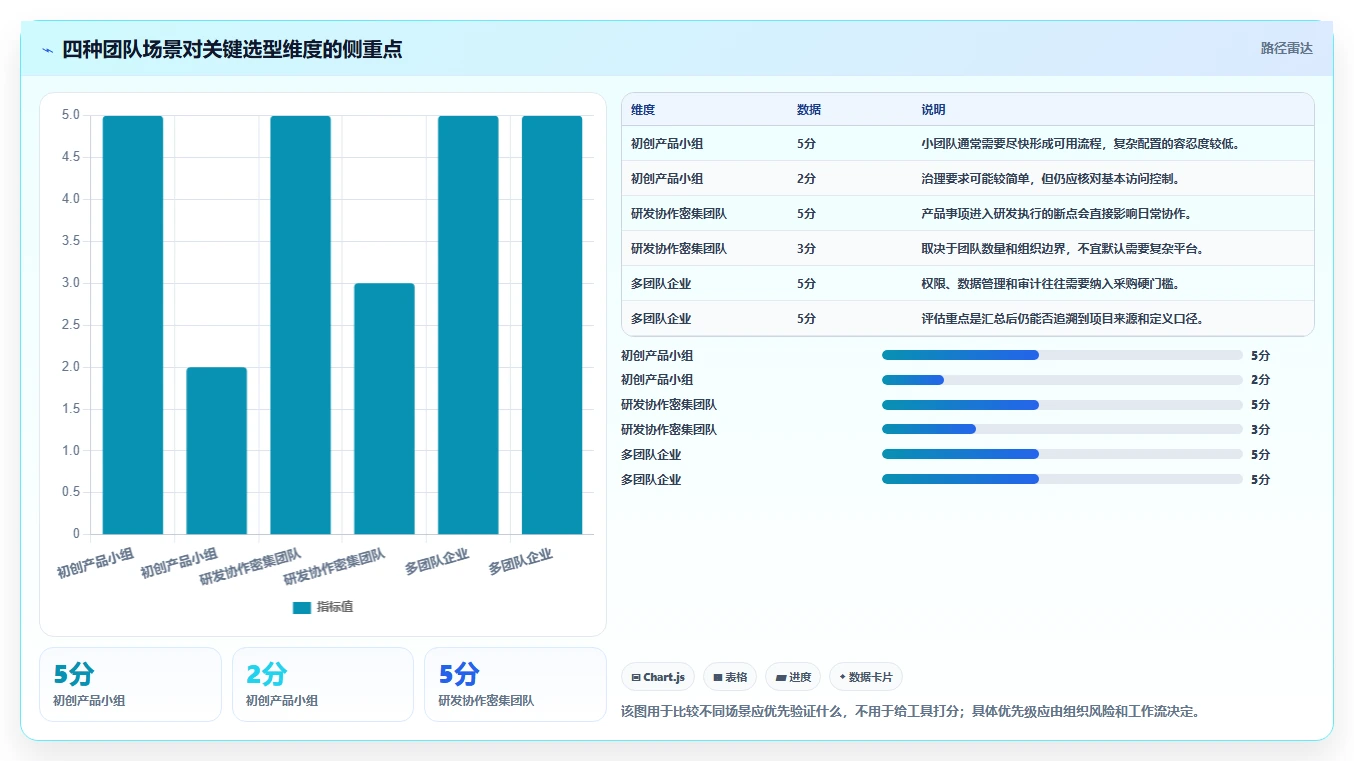Click the title 四种团队场景对关键选型维度的侧重点

232,49
